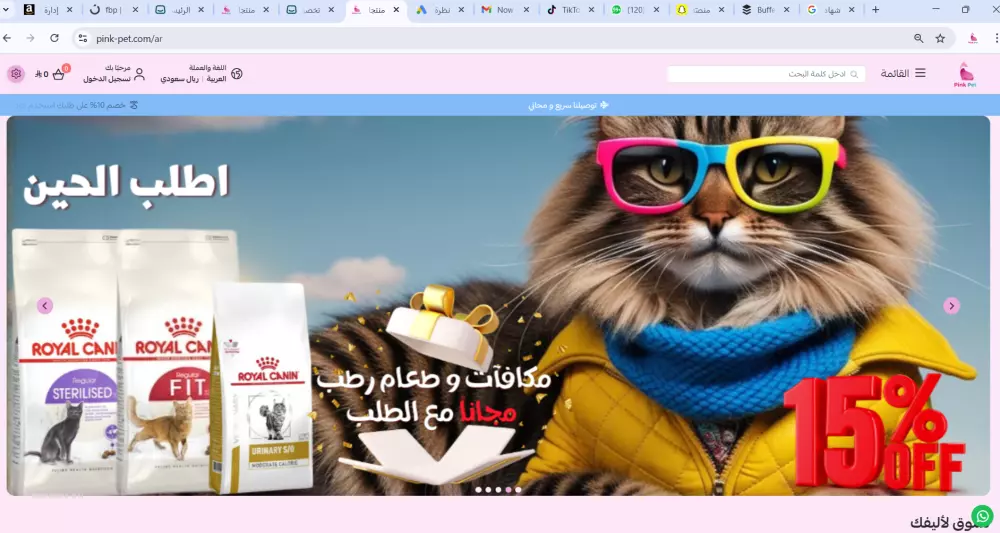Go back to previous page

[x=7, y=38]
